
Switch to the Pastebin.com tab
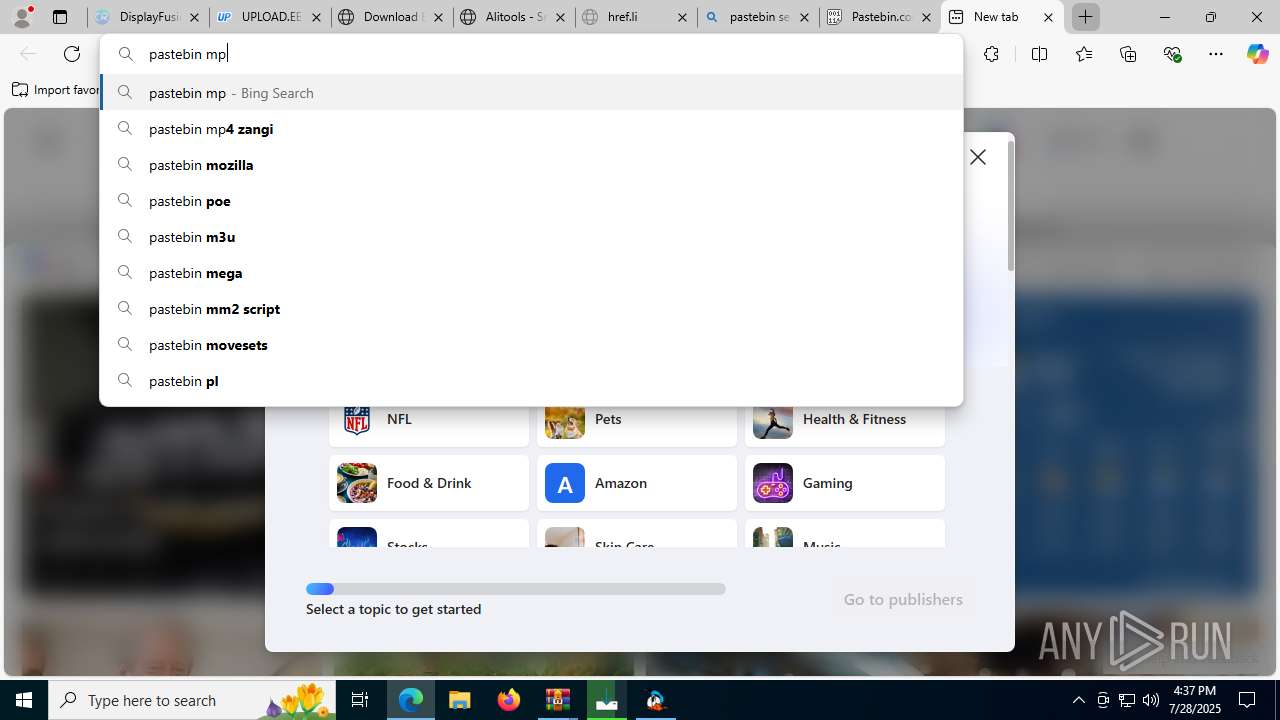[880, 17]
